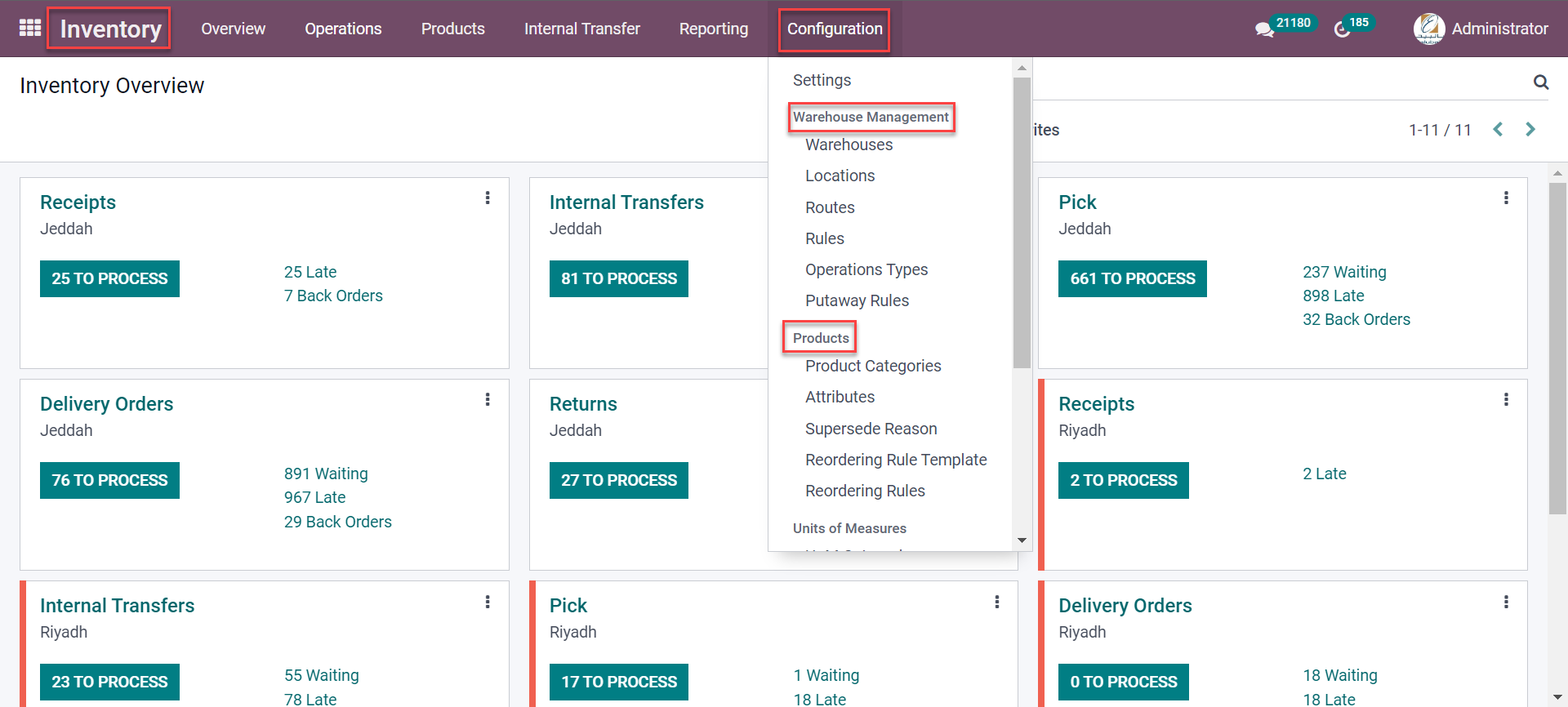Click the pager text 1-11 / 11
This screenshot has height=707, width=1568.
coord(1440,130)
